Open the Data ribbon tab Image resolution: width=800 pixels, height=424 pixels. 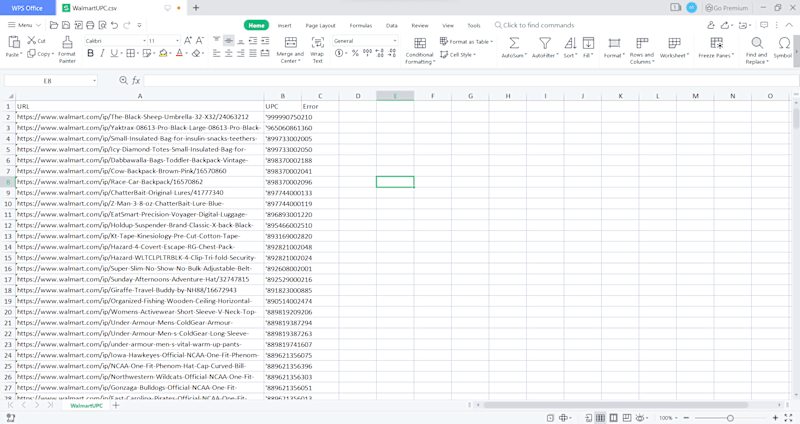[391, 25]
